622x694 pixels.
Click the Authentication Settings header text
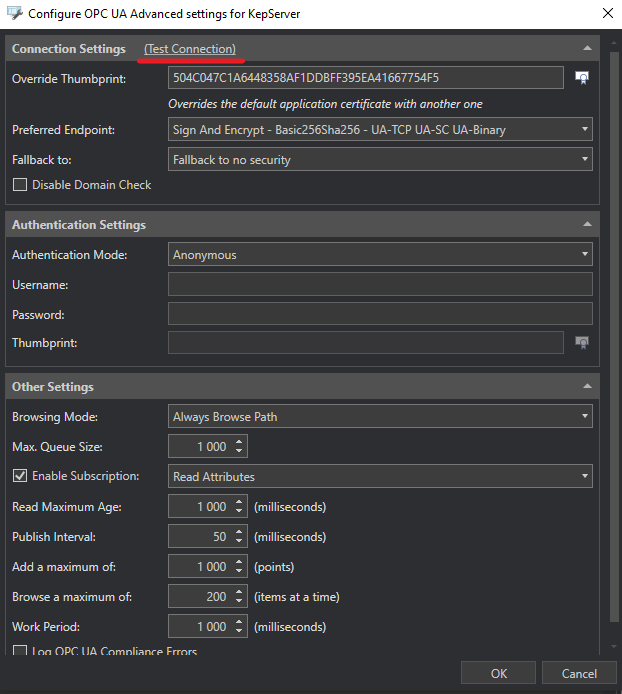(x=79, y=225)
